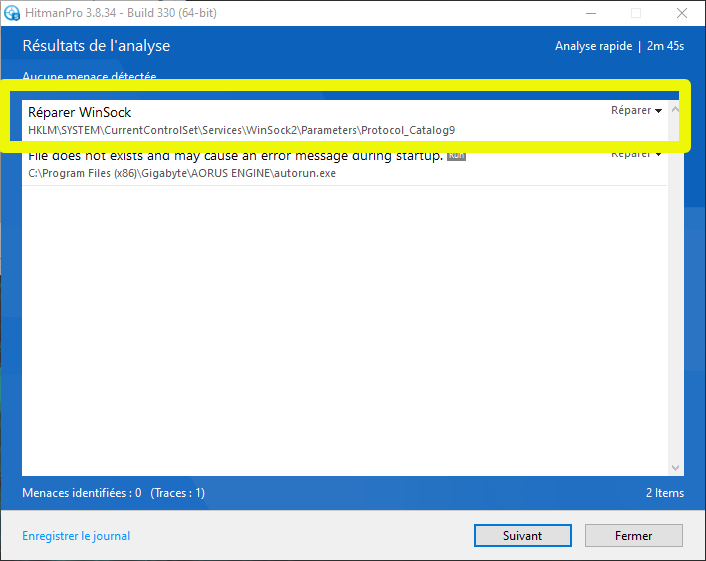
Task: Click the Menaces identifiées : 0 status text
Action: point(82,493)
